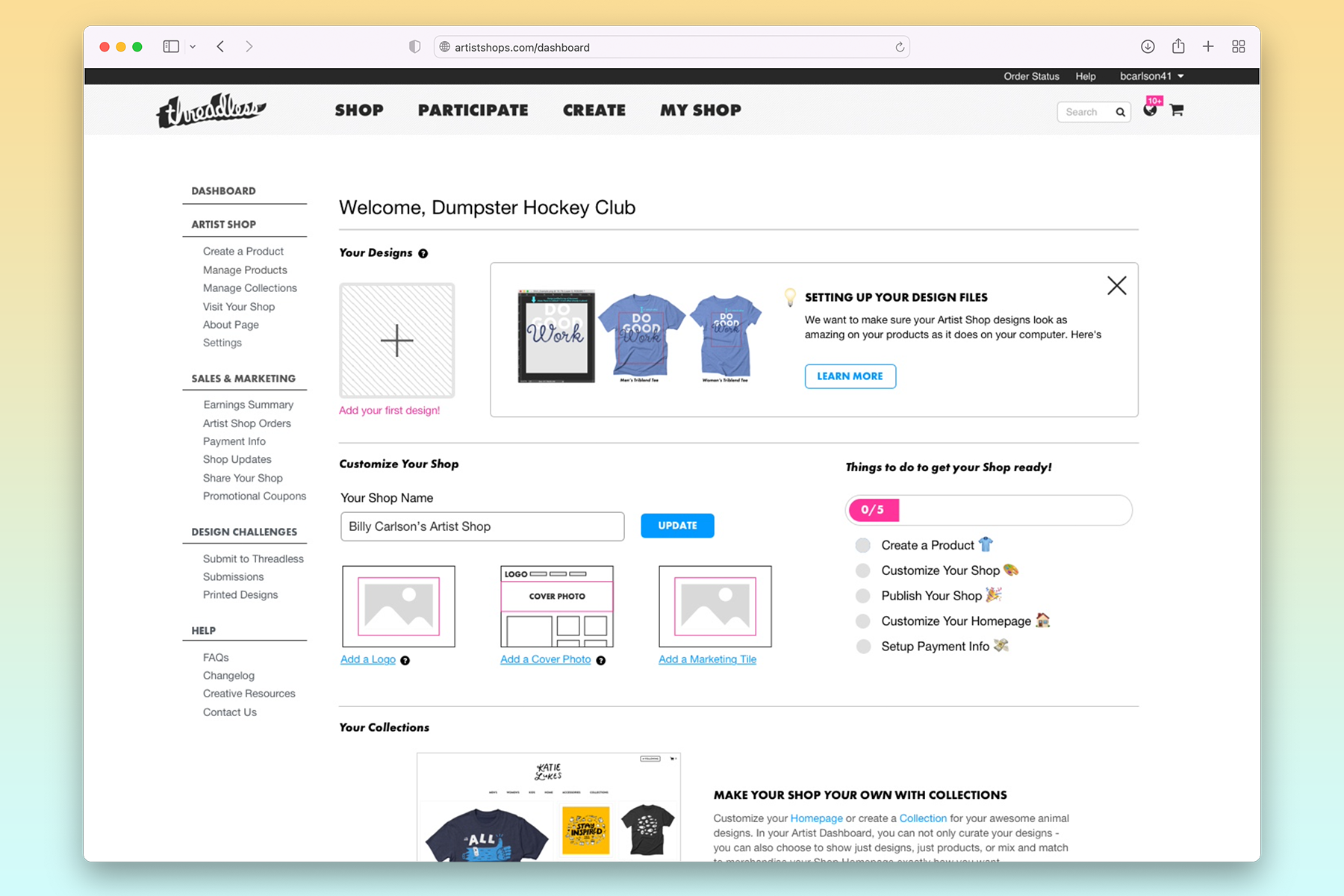Open a new tab with the plus icon
The image size is (1344, 896).
click(x=1208, y=46)
